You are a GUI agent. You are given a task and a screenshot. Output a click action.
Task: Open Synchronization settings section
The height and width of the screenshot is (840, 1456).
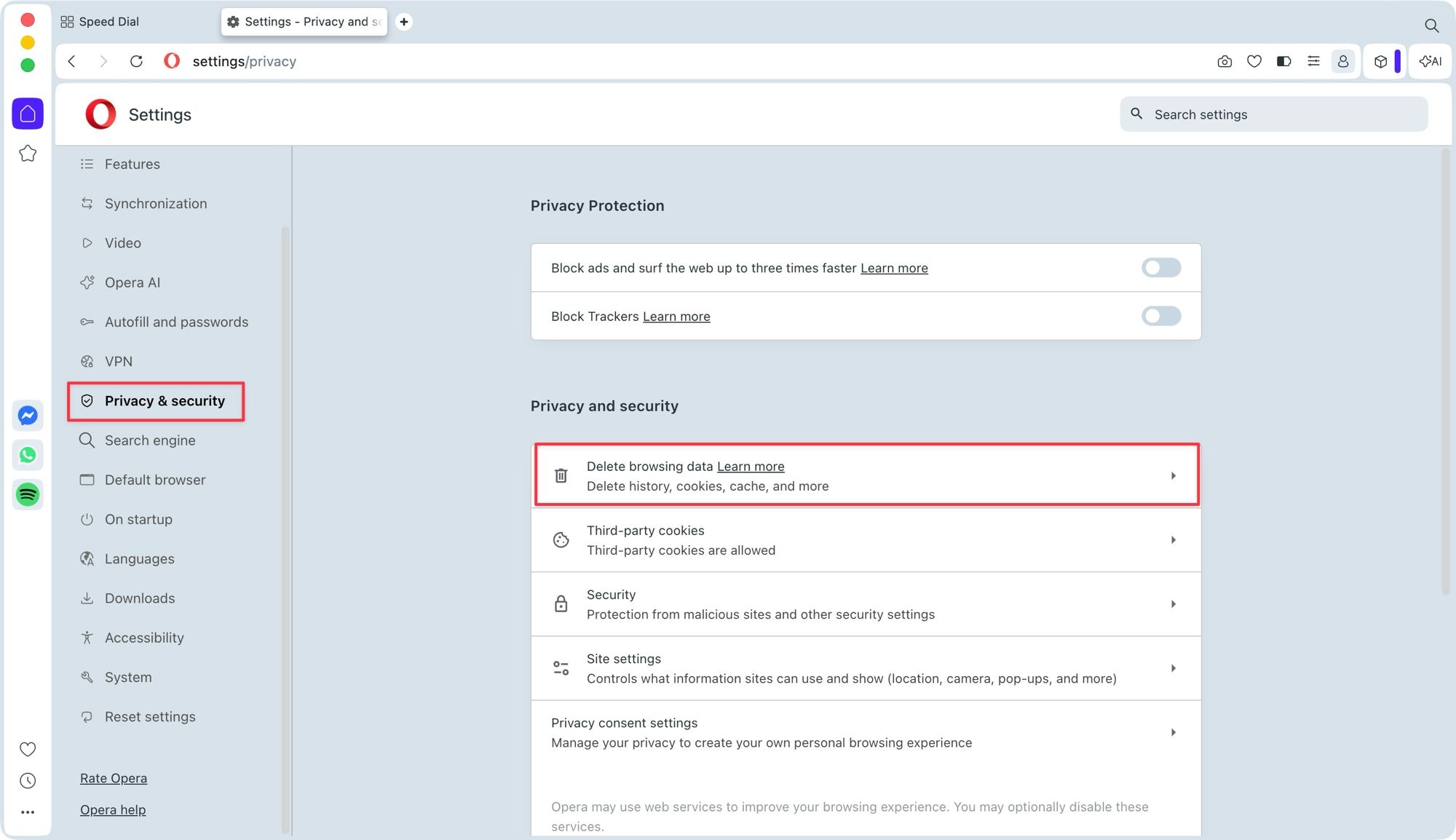click(x=155, y=204)
